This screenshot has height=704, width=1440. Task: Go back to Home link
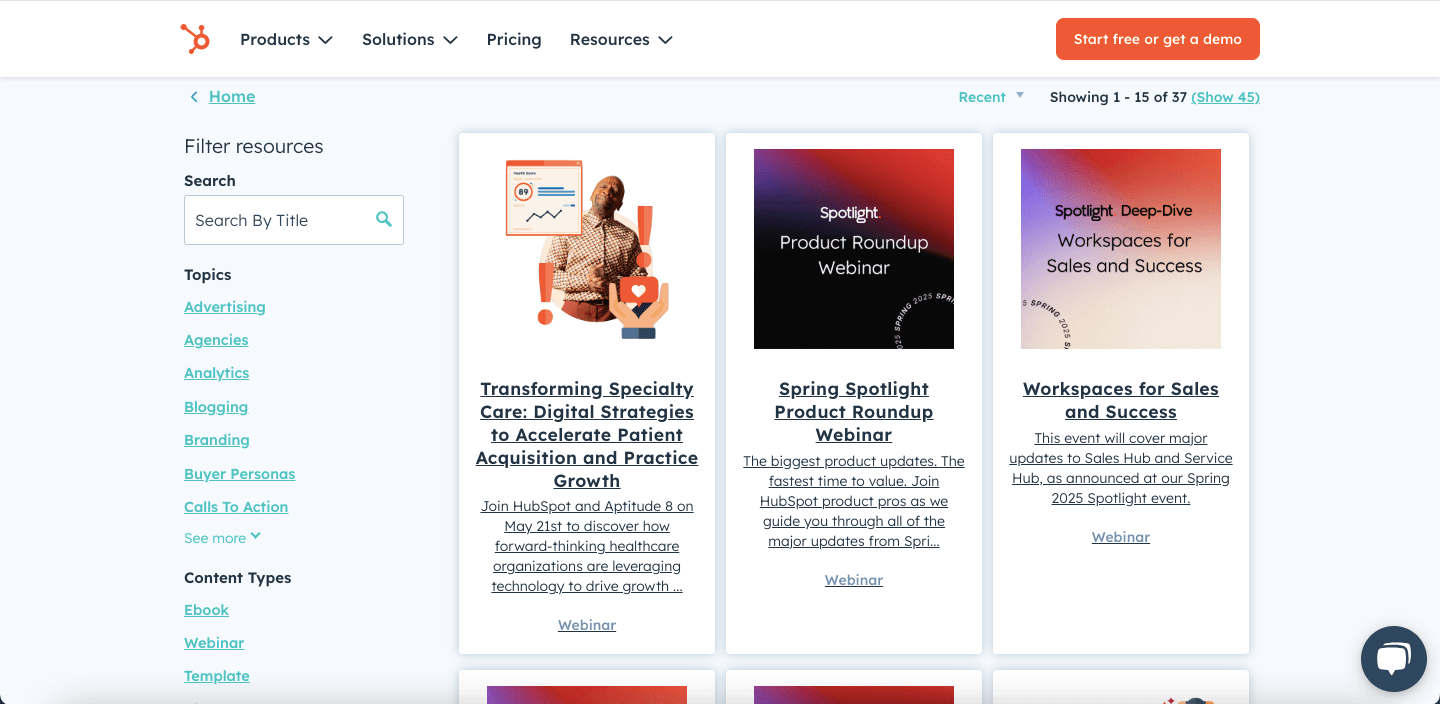pos(232,96)
